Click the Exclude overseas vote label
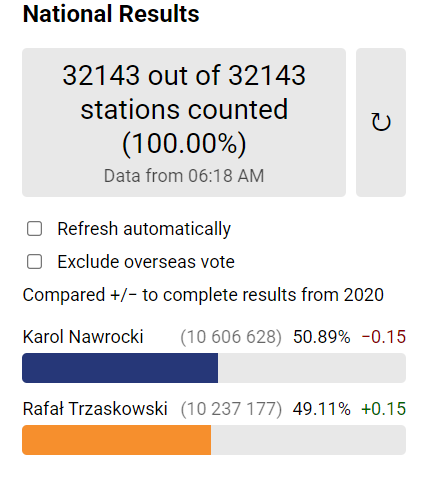This screenshot has width=429, height=488. pos(146,262)
